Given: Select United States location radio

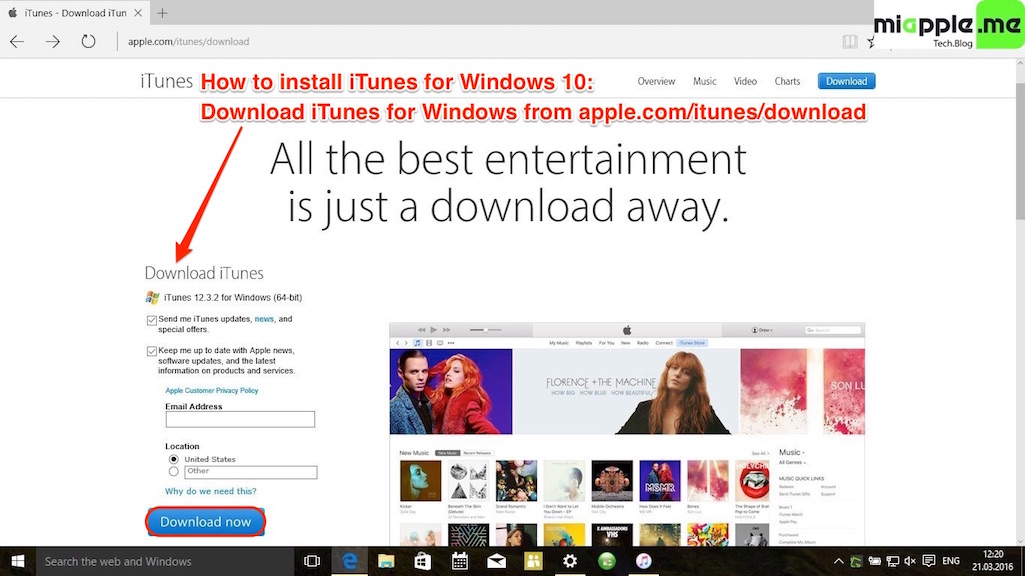Looking at the screenshot, I should (x=173, y=460).
